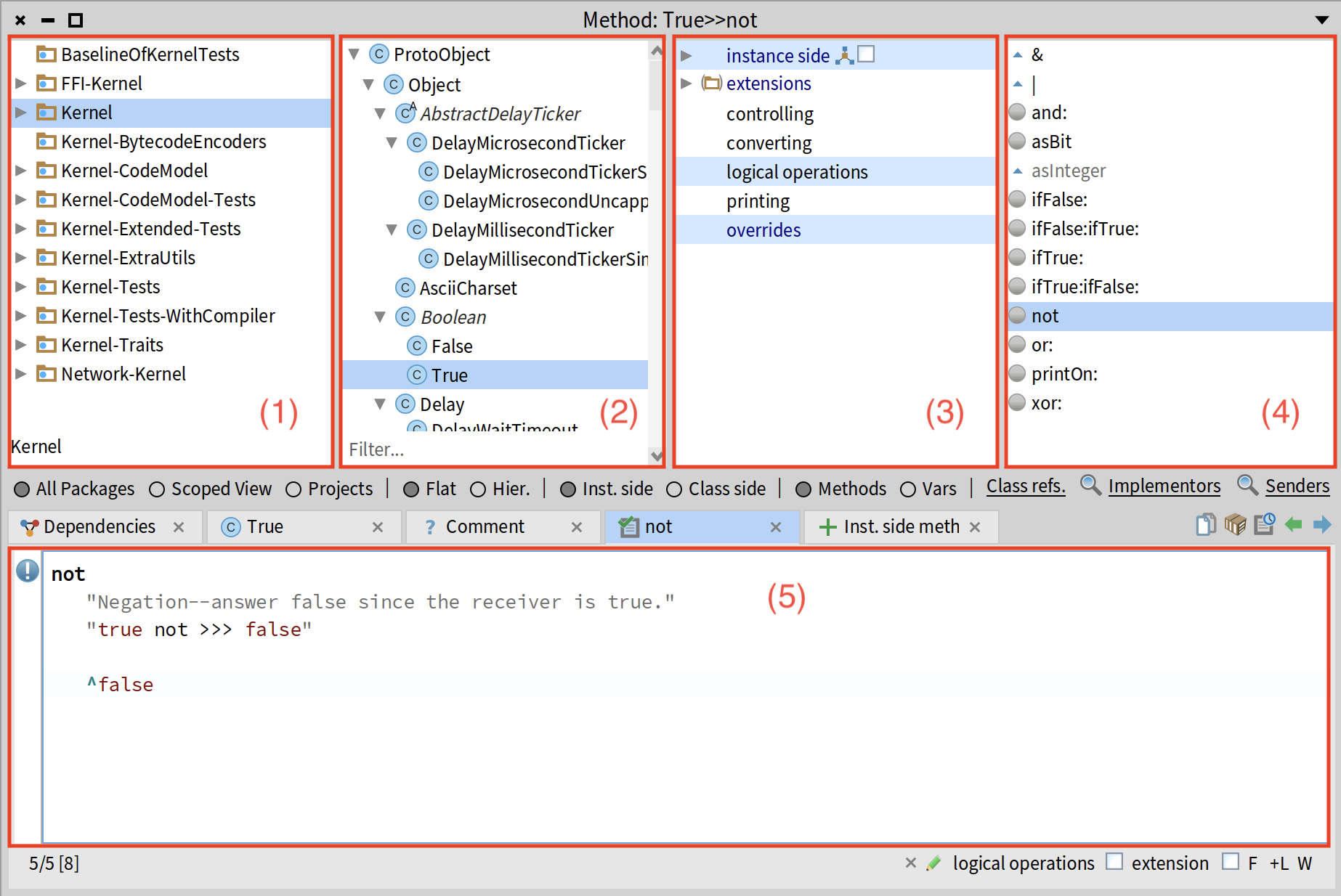Click the Senders link
Screen dimensions: 1341x896
[x=1297, y=486]
